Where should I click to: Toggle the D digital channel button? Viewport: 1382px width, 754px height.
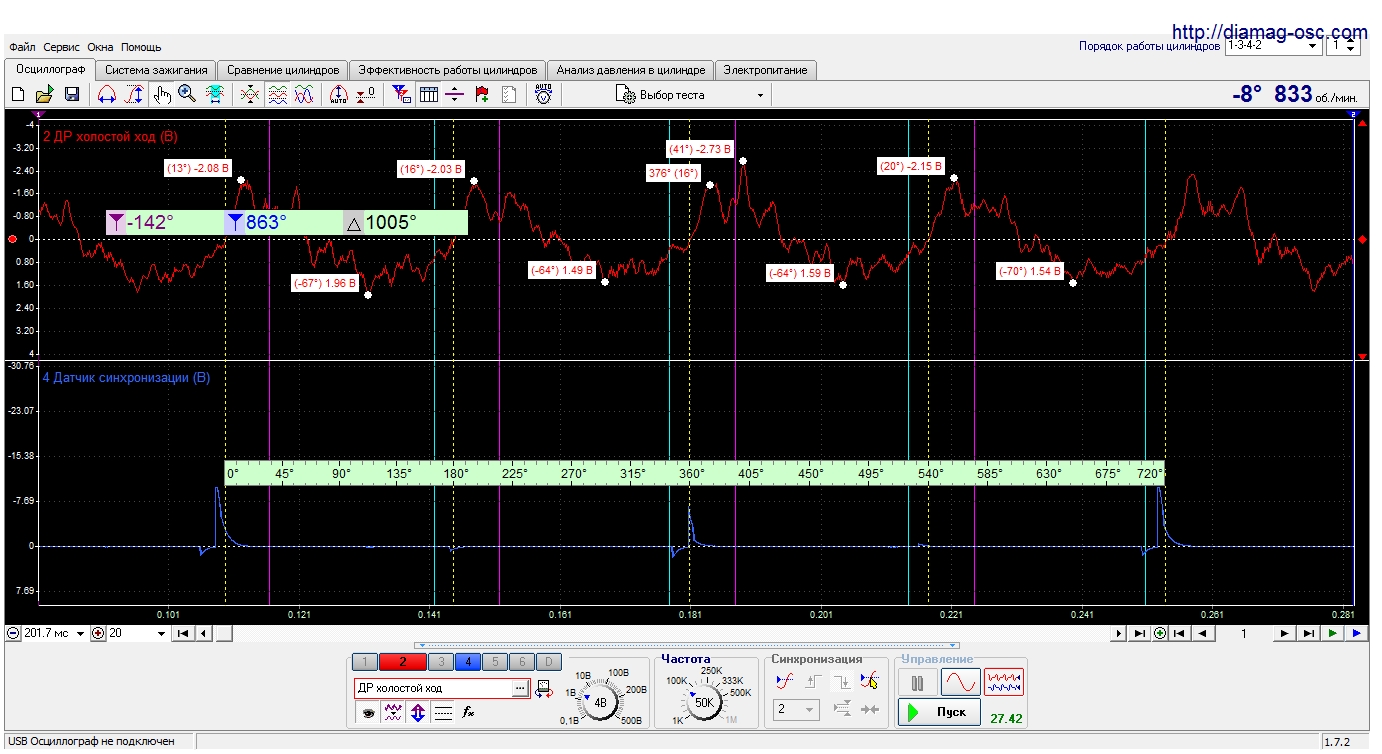click(x=548, y=661)
